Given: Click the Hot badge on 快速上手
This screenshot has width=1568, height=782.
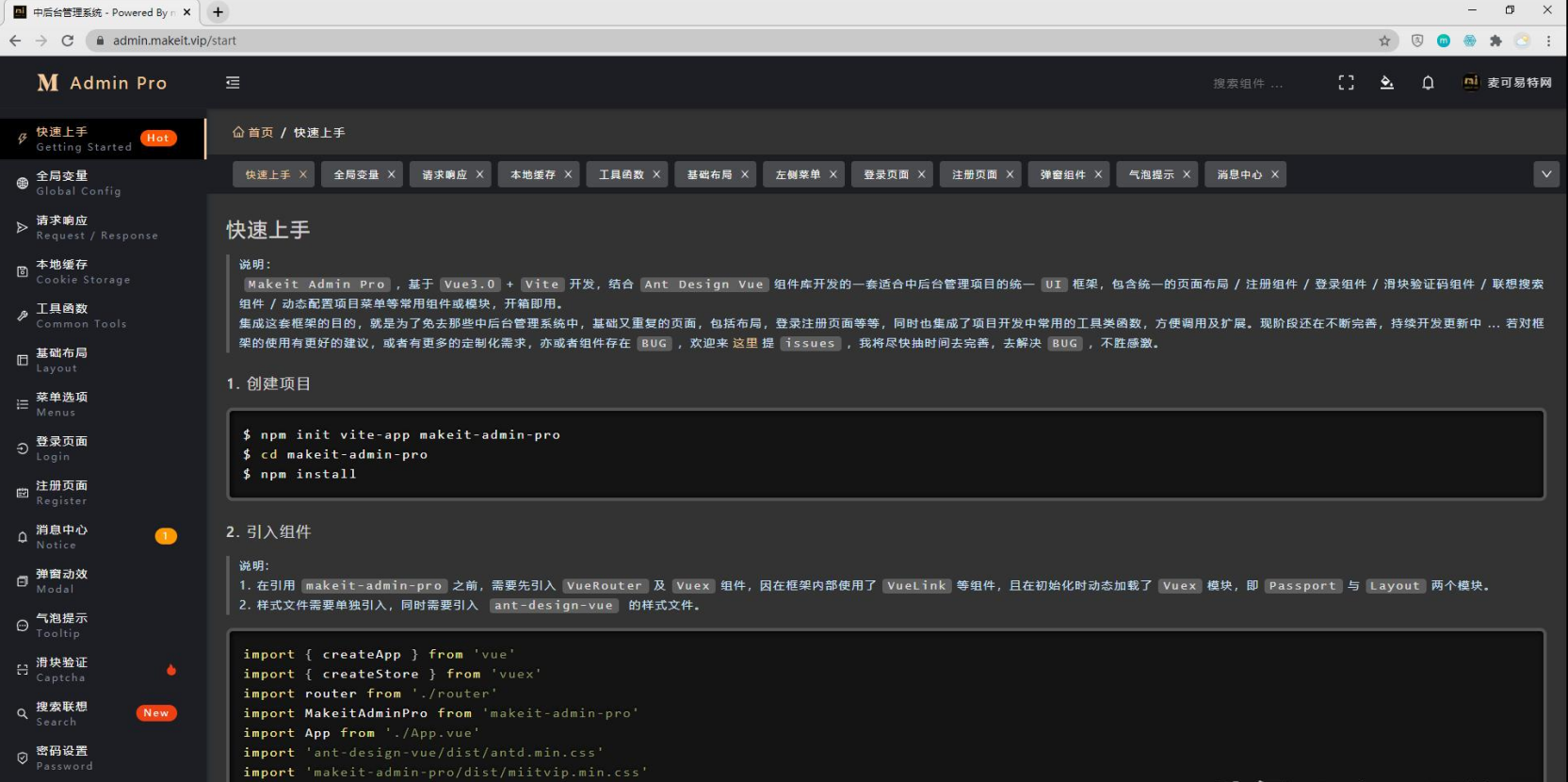Looking at the screenshot, I should pyautogui.click(x=158, y=138).
